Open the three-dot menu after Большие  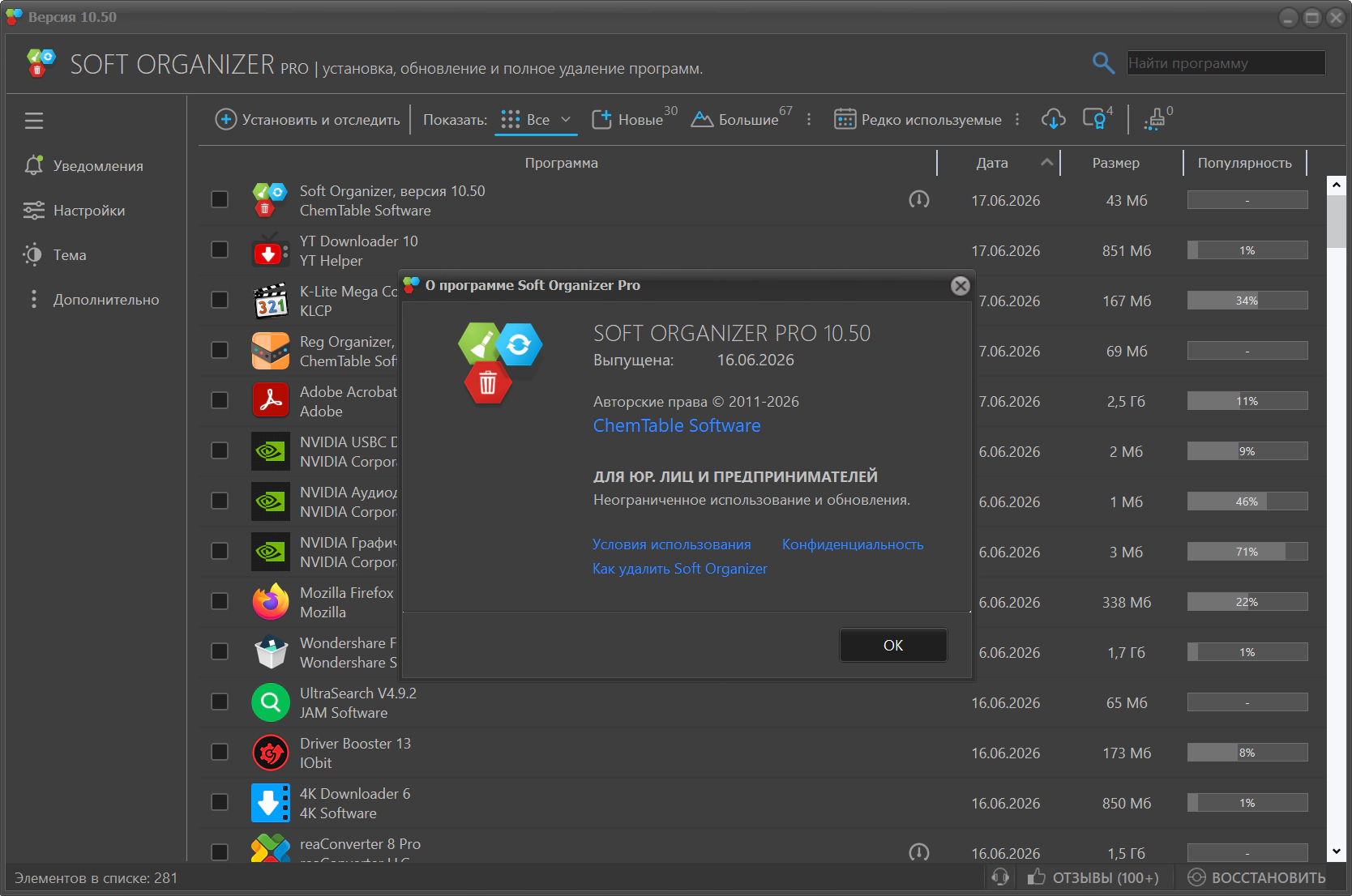pyautogui.click(x=809, y=119)
